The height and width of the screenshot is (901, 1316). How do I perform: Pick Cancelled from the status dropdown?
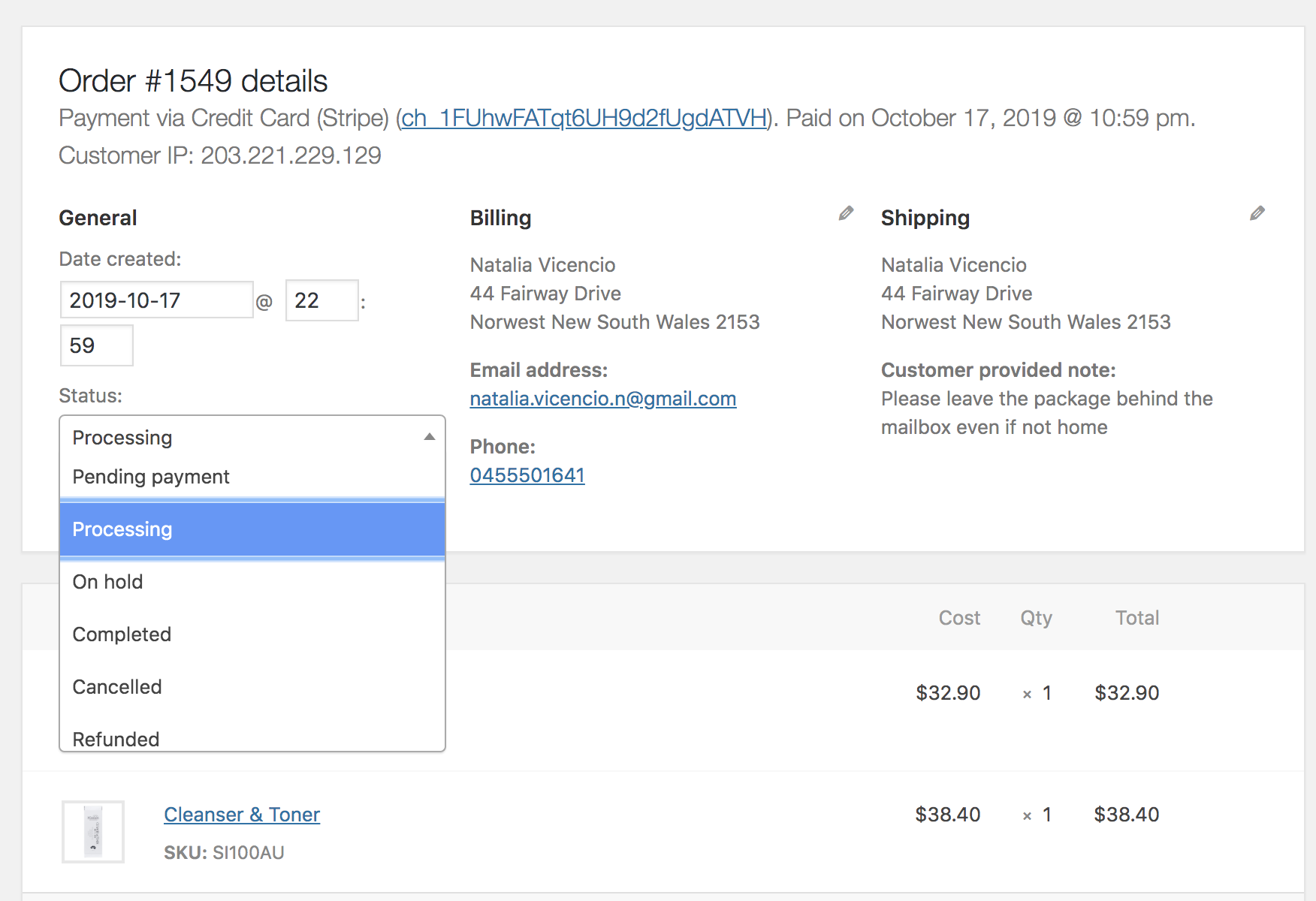tap(117, 687)
